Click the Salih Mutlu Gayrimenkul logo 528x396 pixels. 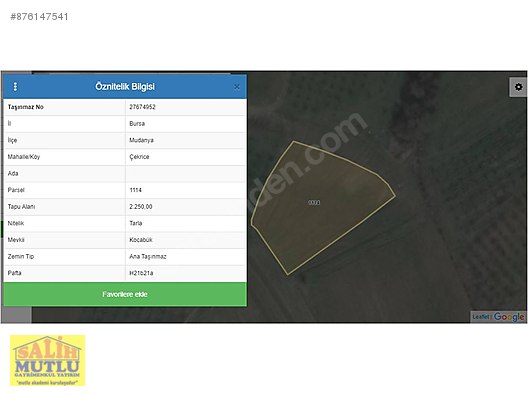click(x=47, y=360)
